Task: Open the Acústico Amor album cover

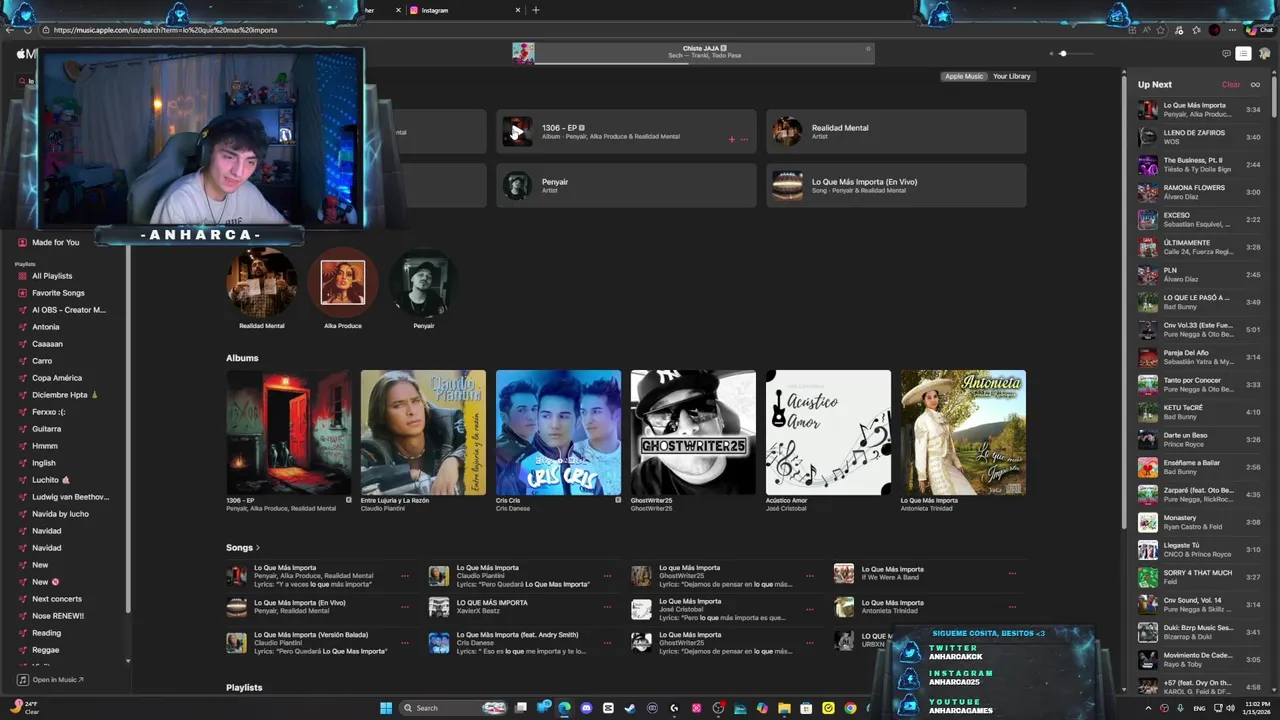Action: [828, 432]
